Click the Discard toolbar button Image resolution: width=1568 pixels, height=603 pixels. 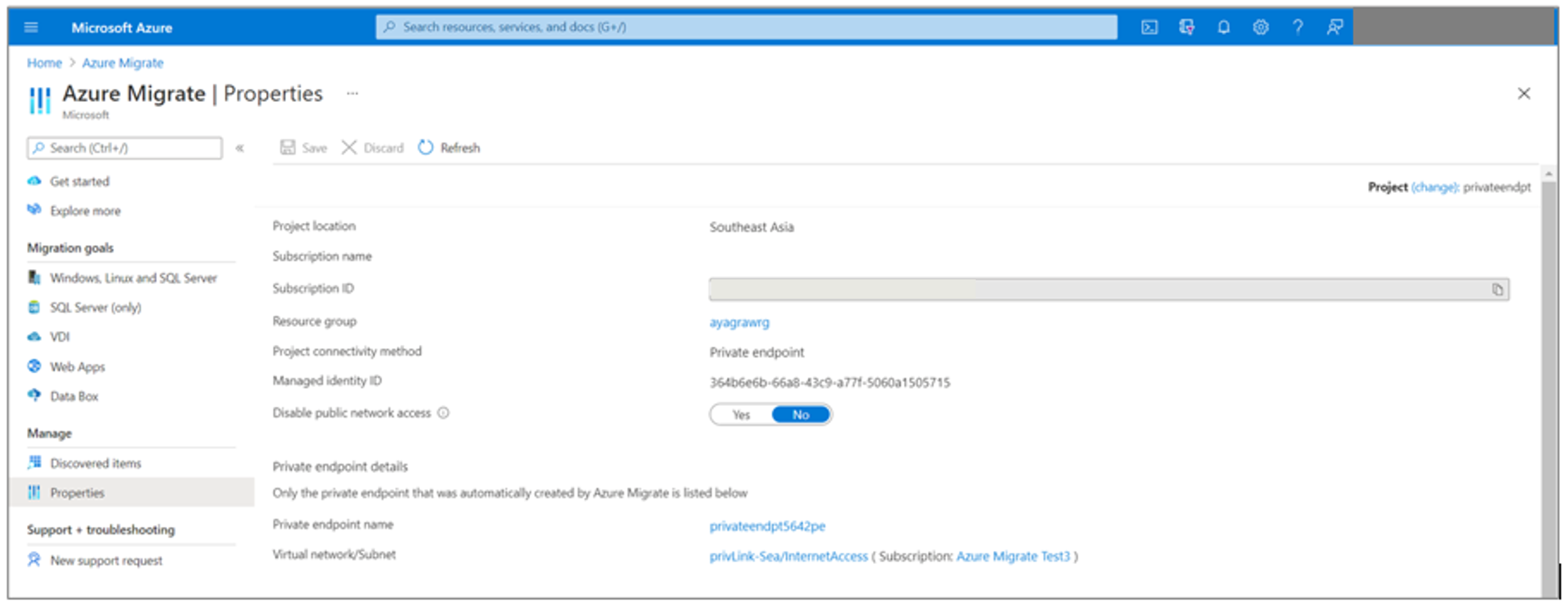tap(373, 148)
